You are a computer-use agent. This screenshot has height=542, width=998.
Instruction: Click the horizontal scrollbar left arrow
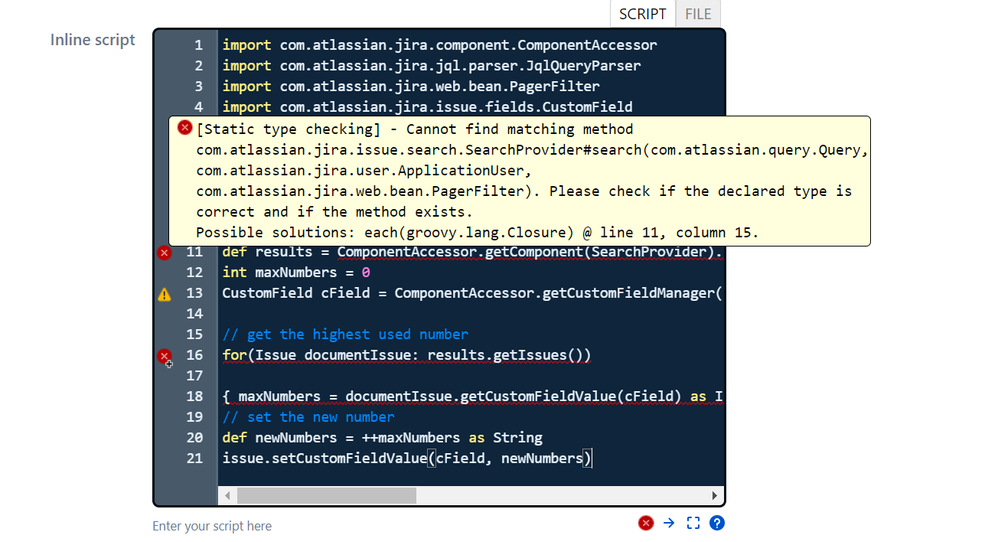tap(227, 496)
